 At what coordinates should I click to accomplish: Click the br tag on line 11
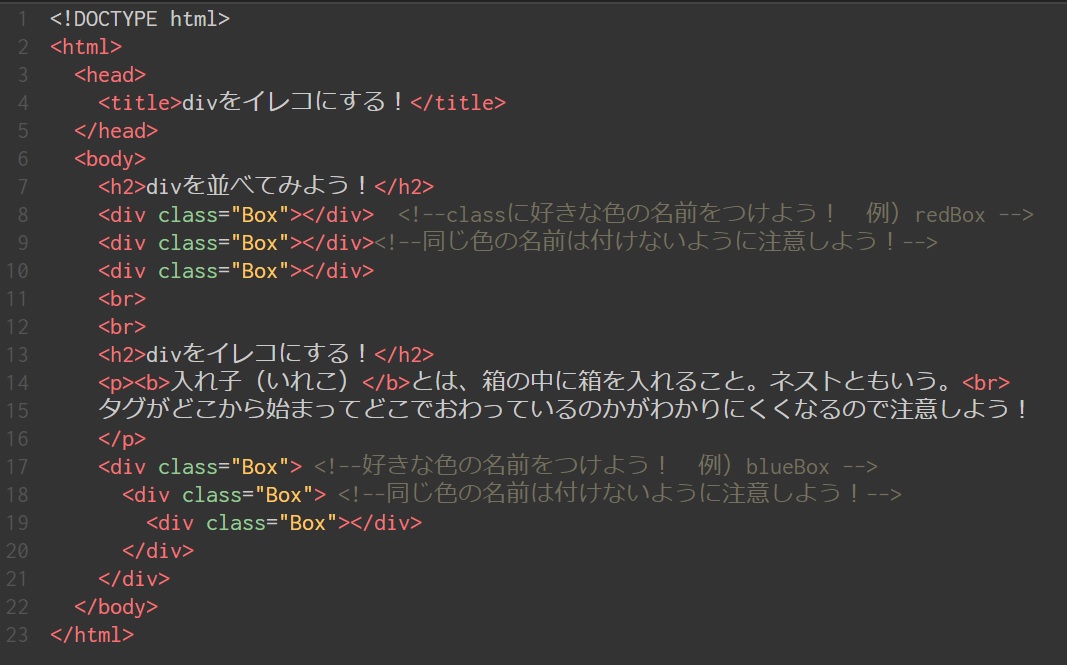pos(121,298)
